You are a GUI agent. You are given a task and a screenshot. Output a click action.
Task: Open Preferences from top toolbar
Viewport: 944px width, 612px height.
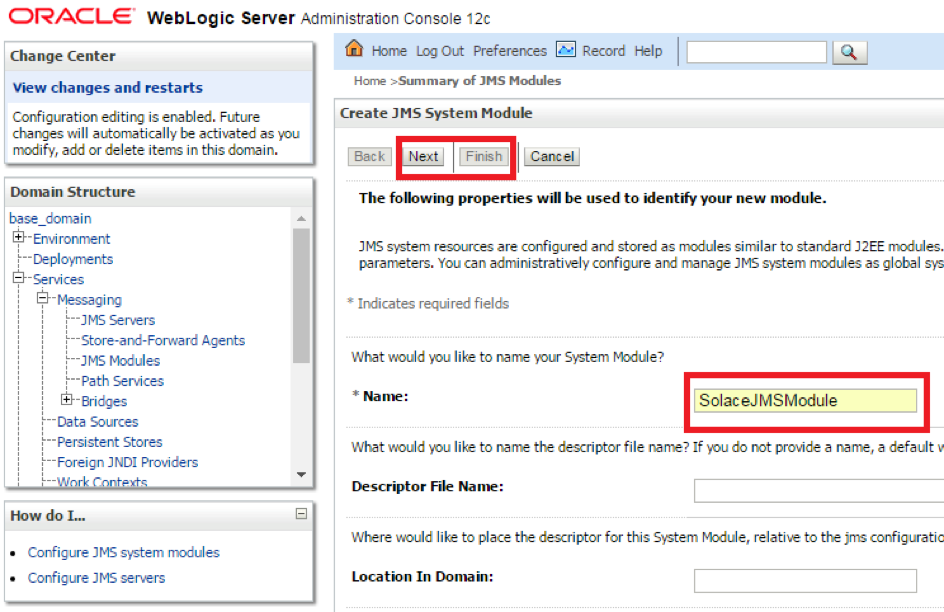coord(510,51)
